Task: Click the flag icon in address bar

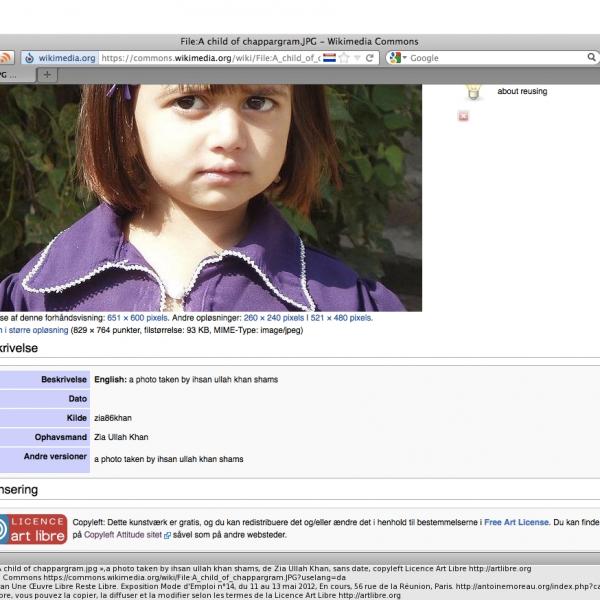Action: [x=329, y=58]
